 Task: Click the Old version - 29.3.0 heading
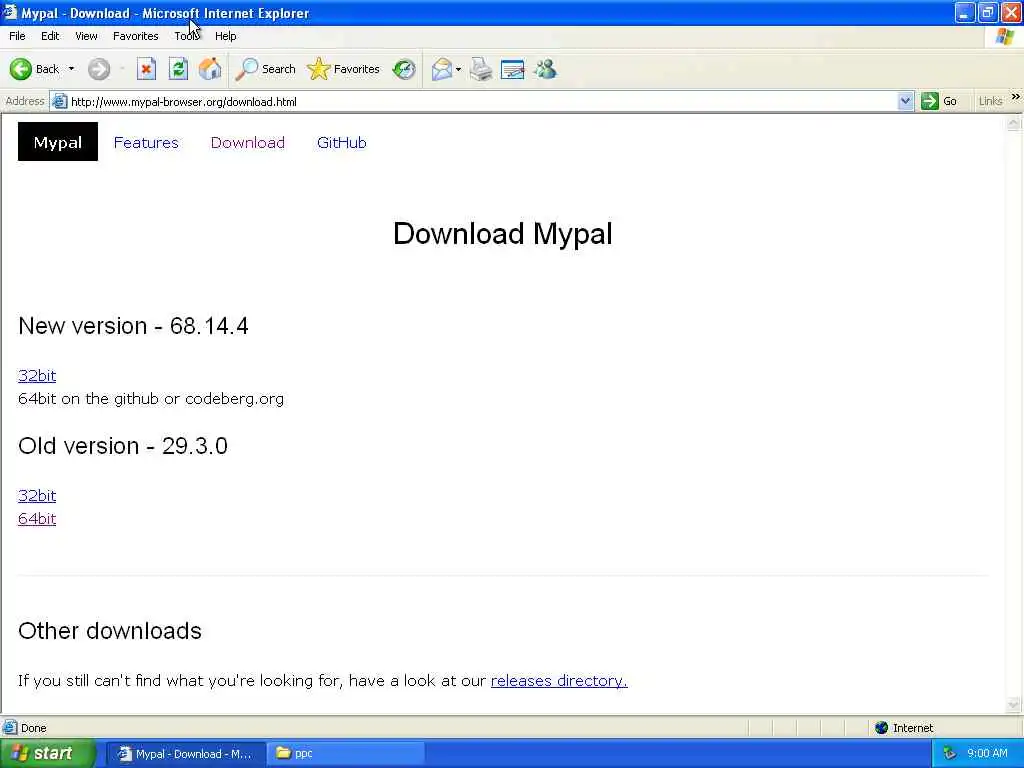pyautogui.click(x=123, y=445)
